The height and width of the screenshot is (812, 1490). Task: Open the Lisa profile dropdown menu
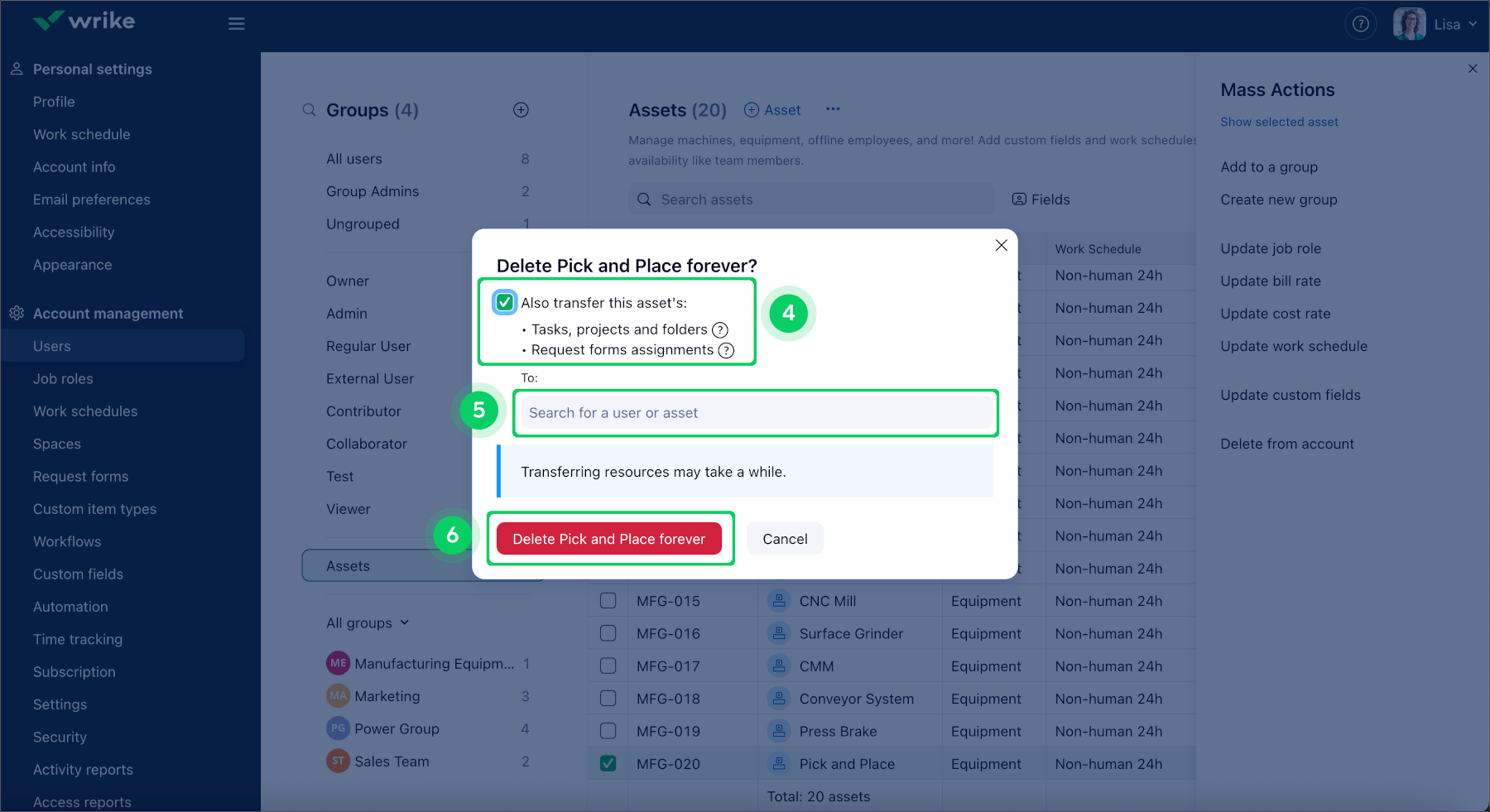[1436, 24]
